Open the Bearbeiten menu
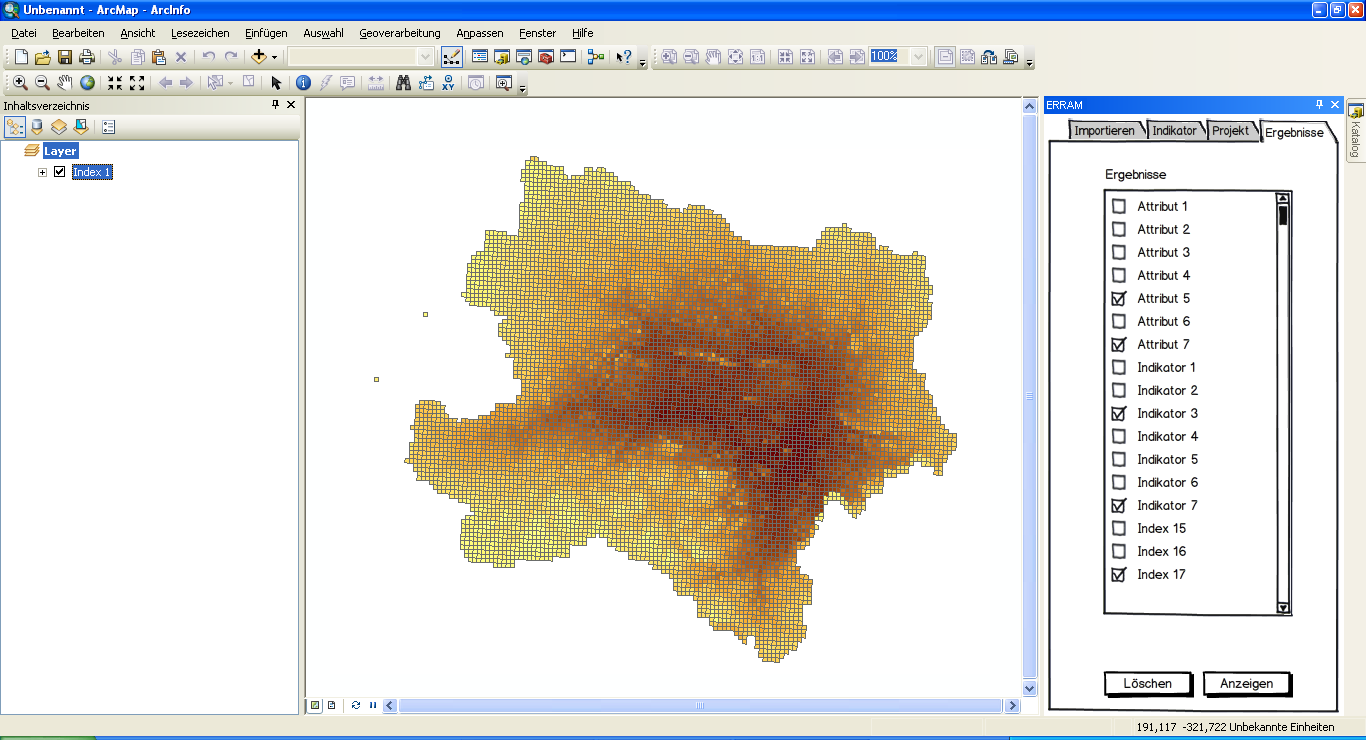 (78, 33)
